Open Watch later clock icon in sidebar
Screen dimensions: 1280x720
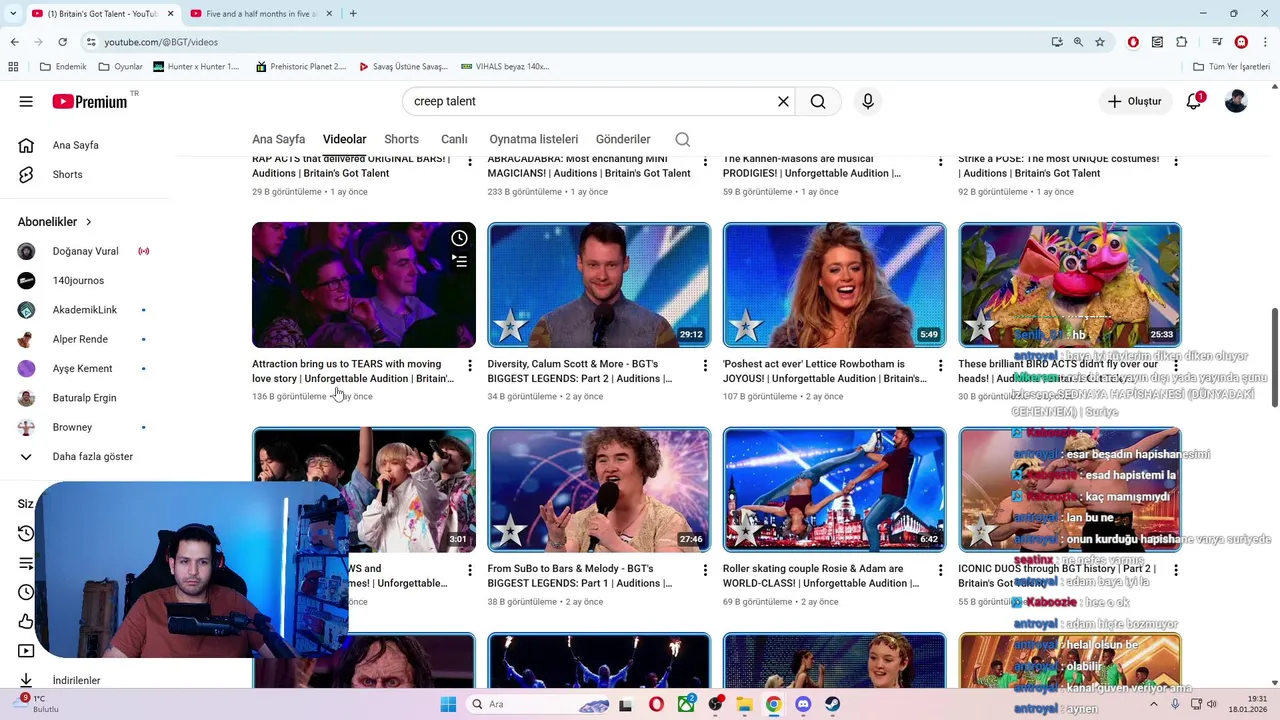tap(26, 592)
